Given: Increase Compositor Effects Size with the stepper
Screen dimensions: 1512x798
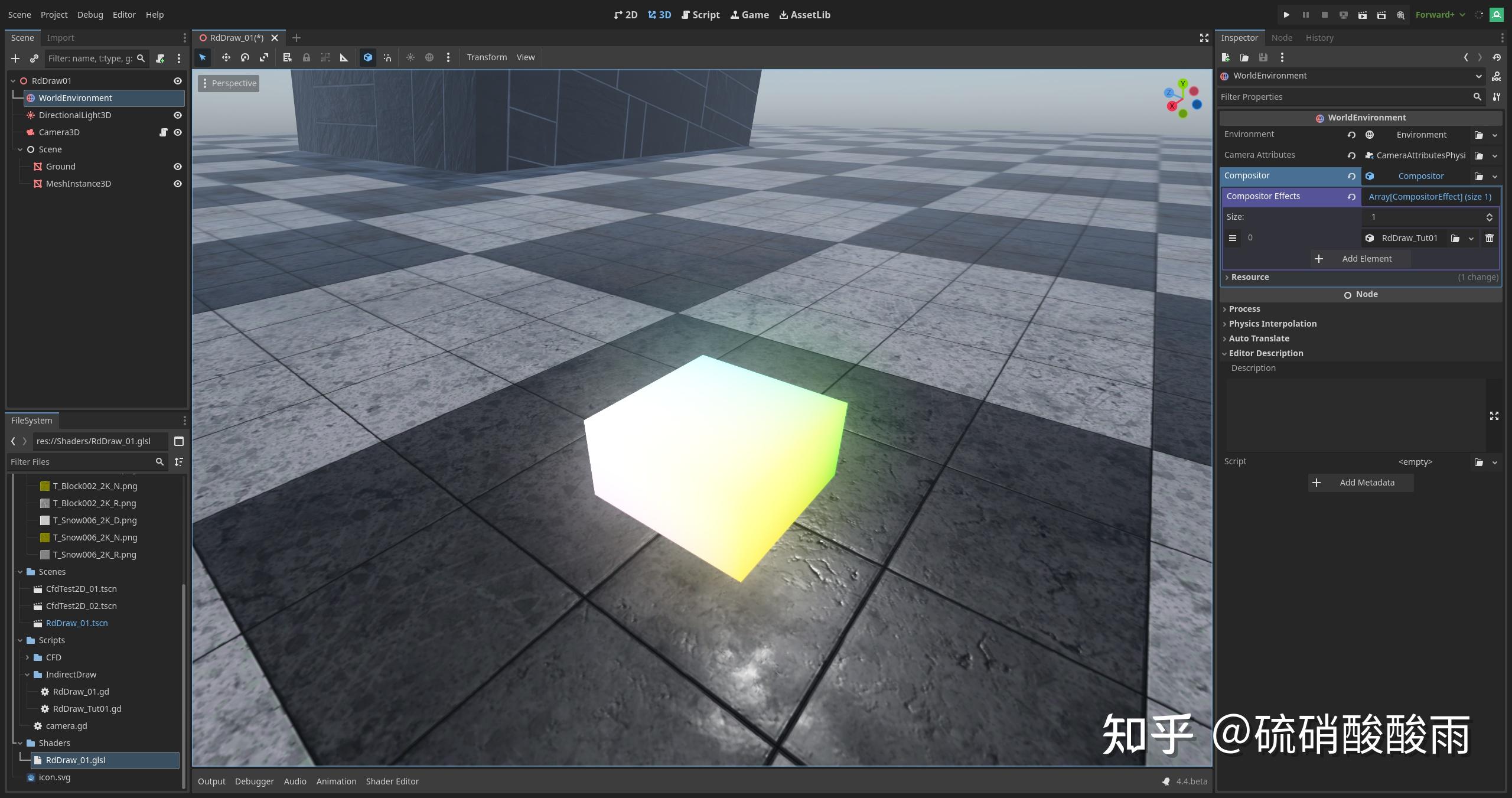Looking at the screenshot, I should point(1489,214).
